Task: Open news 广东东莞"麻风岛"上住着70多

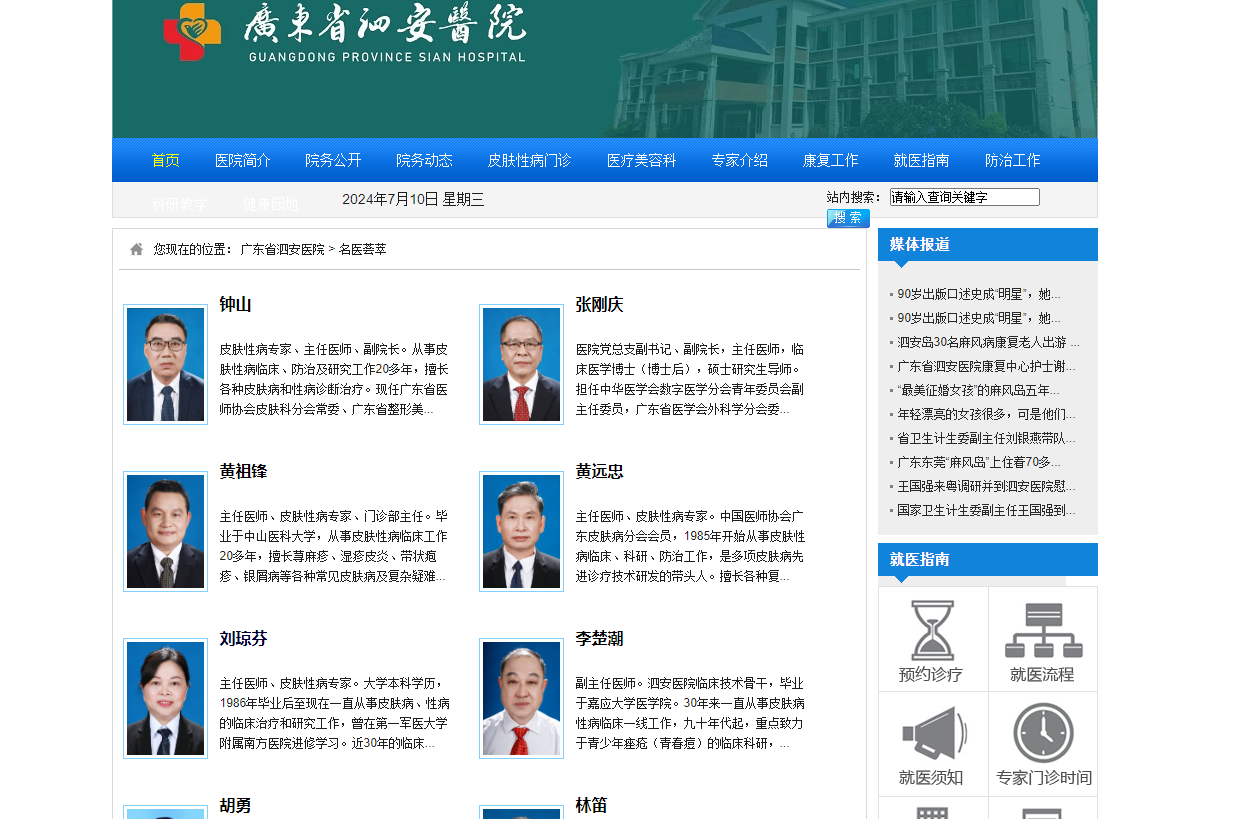Action: coord(979,462)
